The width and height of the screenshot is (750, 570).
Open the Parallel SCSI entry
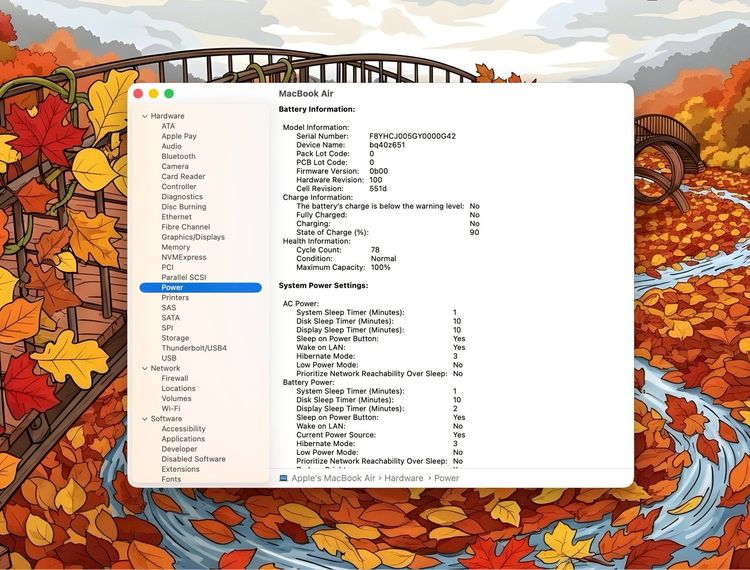[184, 277]
